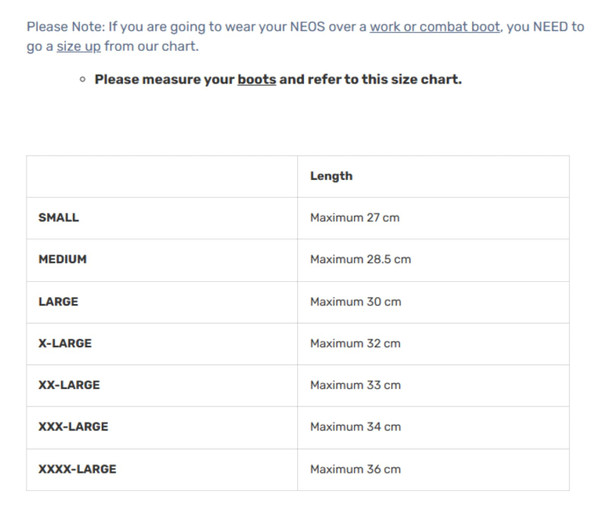
Task: Click the bold "Please measure your" text
Action: [165, 79]
